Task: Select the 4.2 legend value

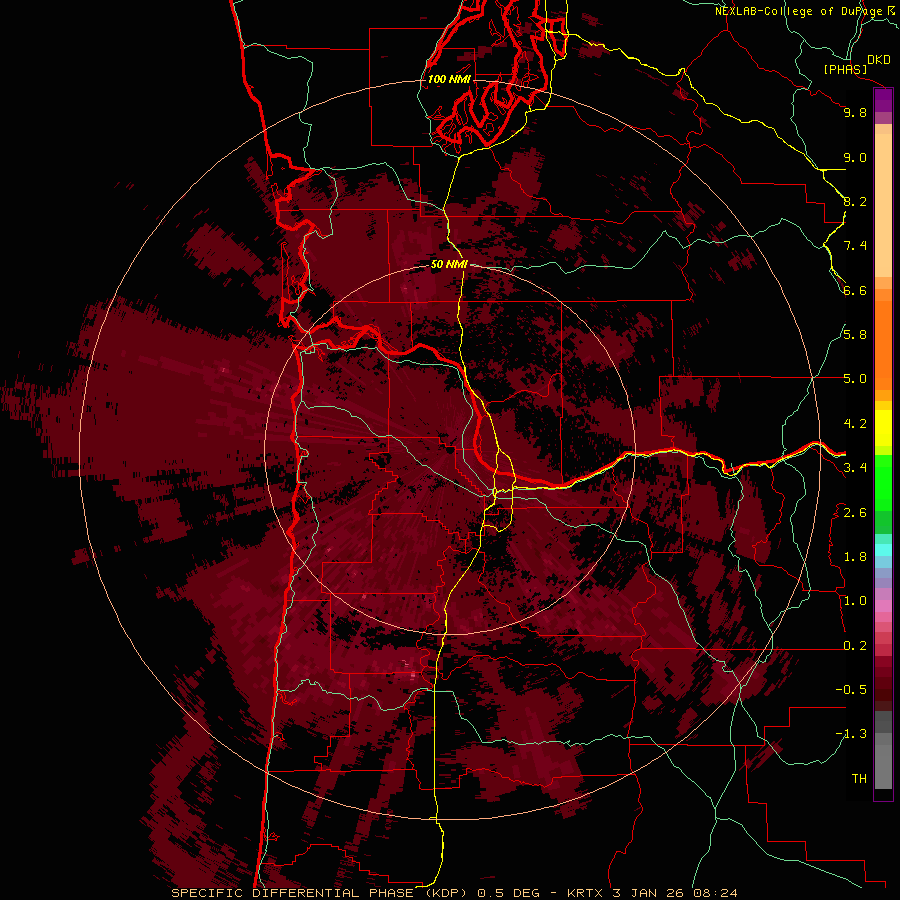Action: 855,424
